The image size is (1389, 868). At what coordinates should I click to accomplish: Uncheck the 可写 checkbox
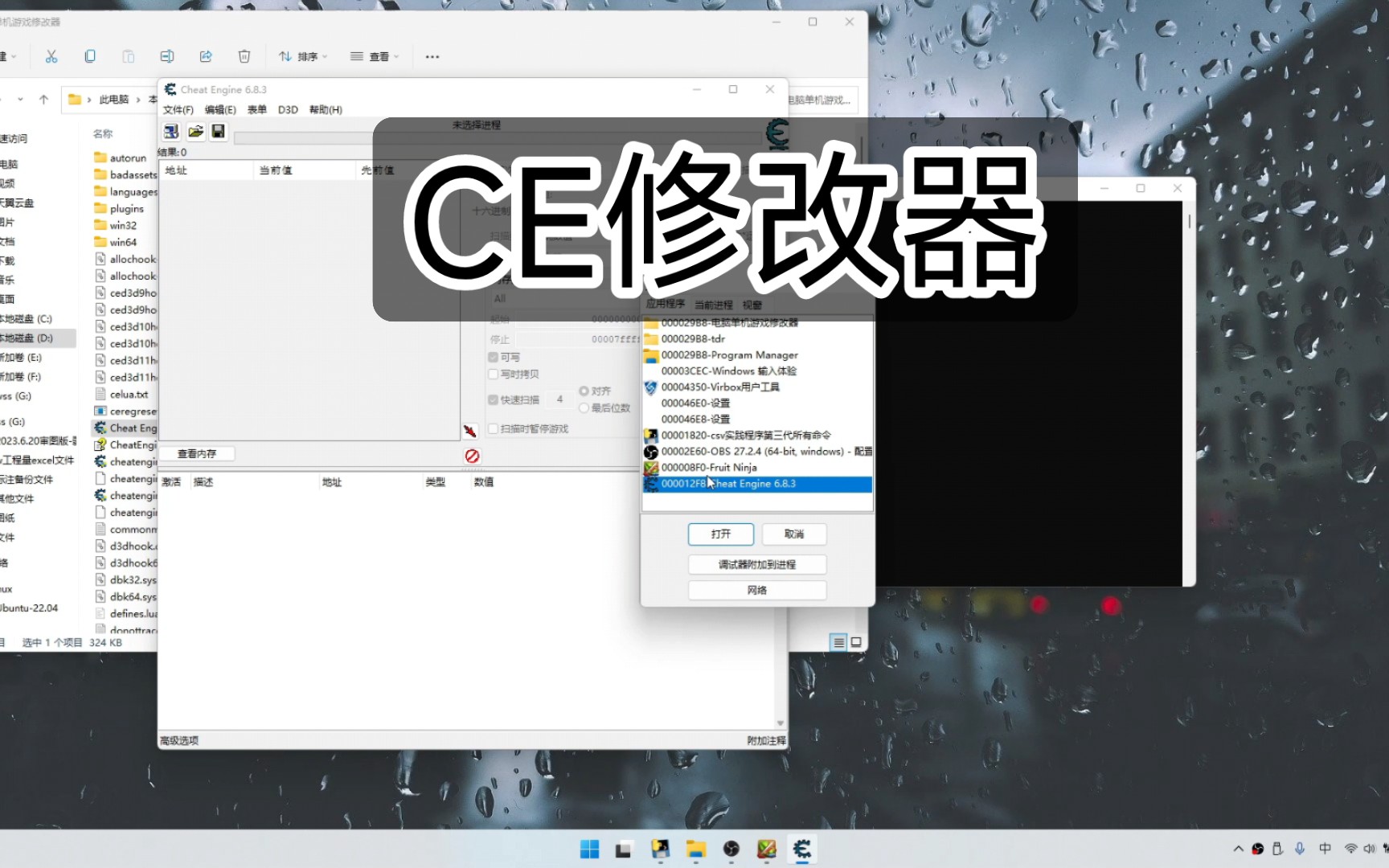494,357
